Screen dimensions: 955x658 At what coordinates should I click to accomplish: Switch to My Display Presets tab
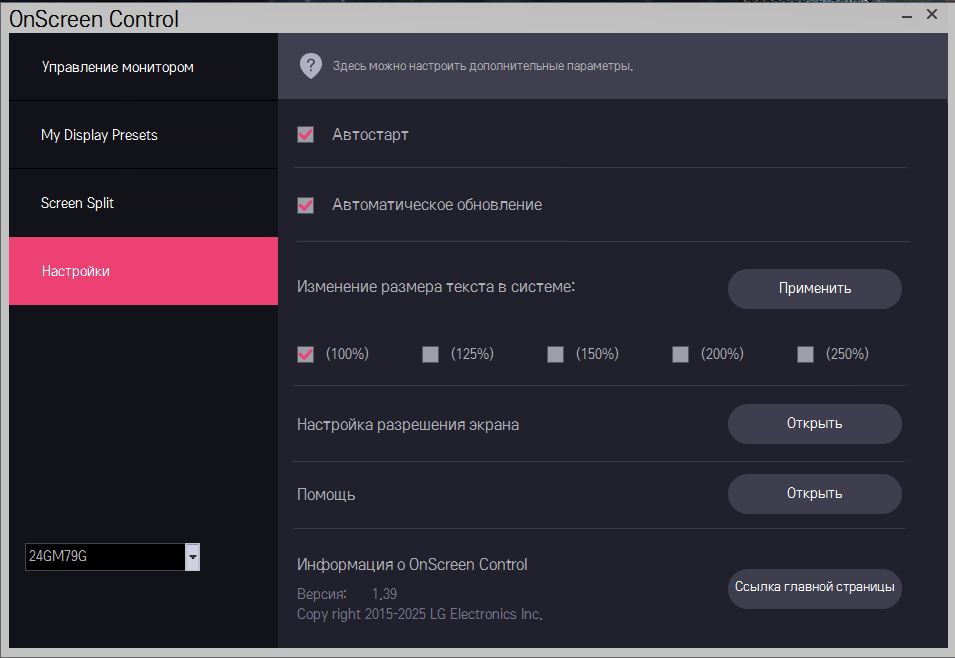pyautogui.click(x=143, y=135)
